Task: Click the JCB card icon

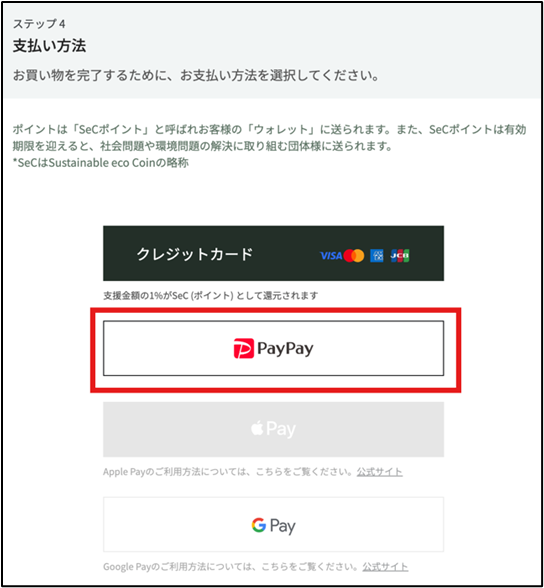Action: pyautogui.click(x=400, y=256)
